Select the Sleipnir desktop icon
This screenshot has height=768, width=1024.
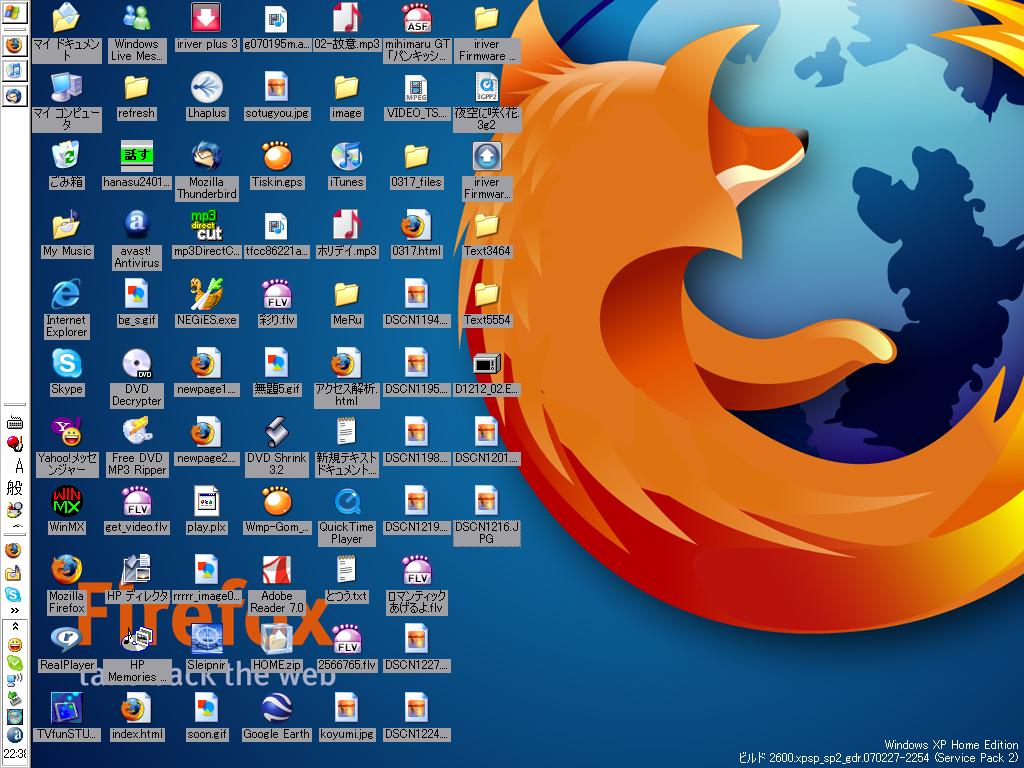pyautogui.click(x=206, y=647)
